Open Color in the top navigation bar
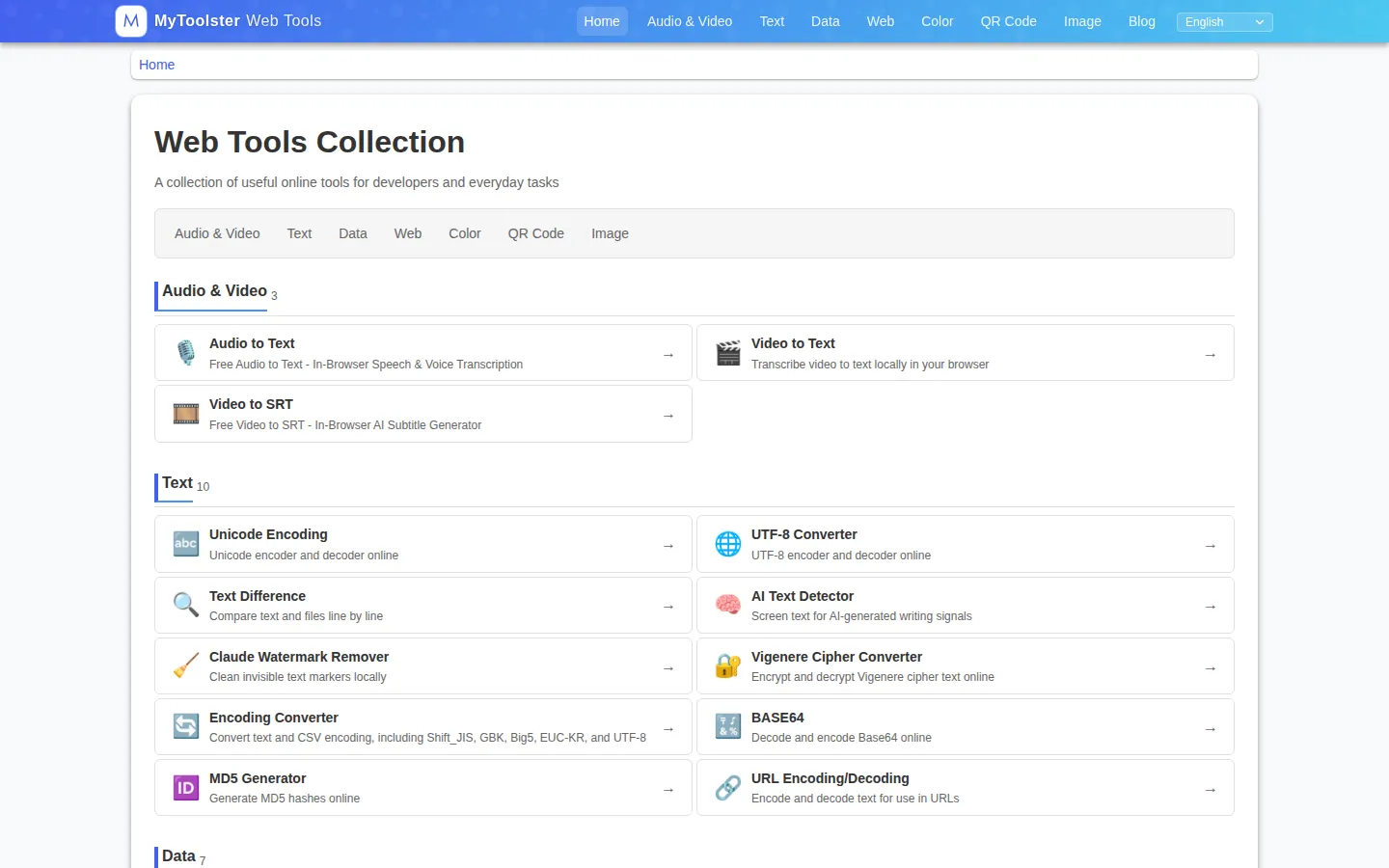Screen dimensions: 1389x868 [x=938, y=21]
